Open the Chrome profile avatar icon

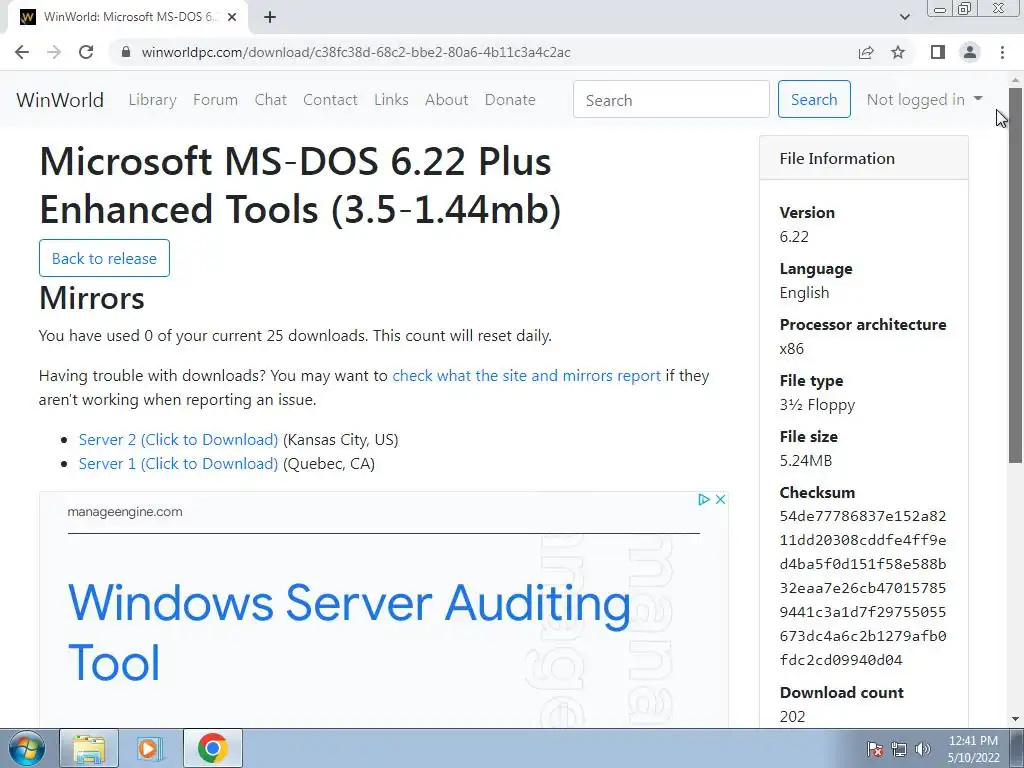point(970,52)
